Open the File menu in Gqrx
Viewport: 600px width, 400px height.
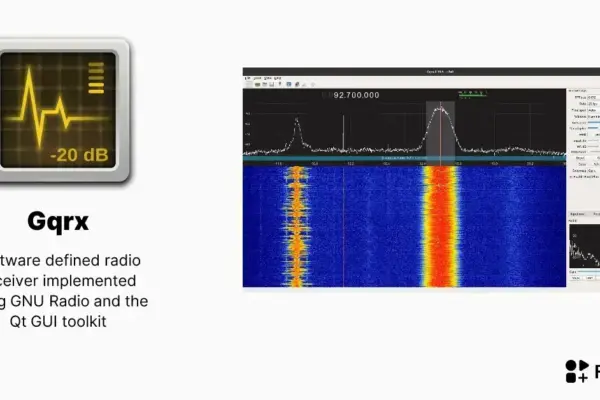(x=247, y=78)
